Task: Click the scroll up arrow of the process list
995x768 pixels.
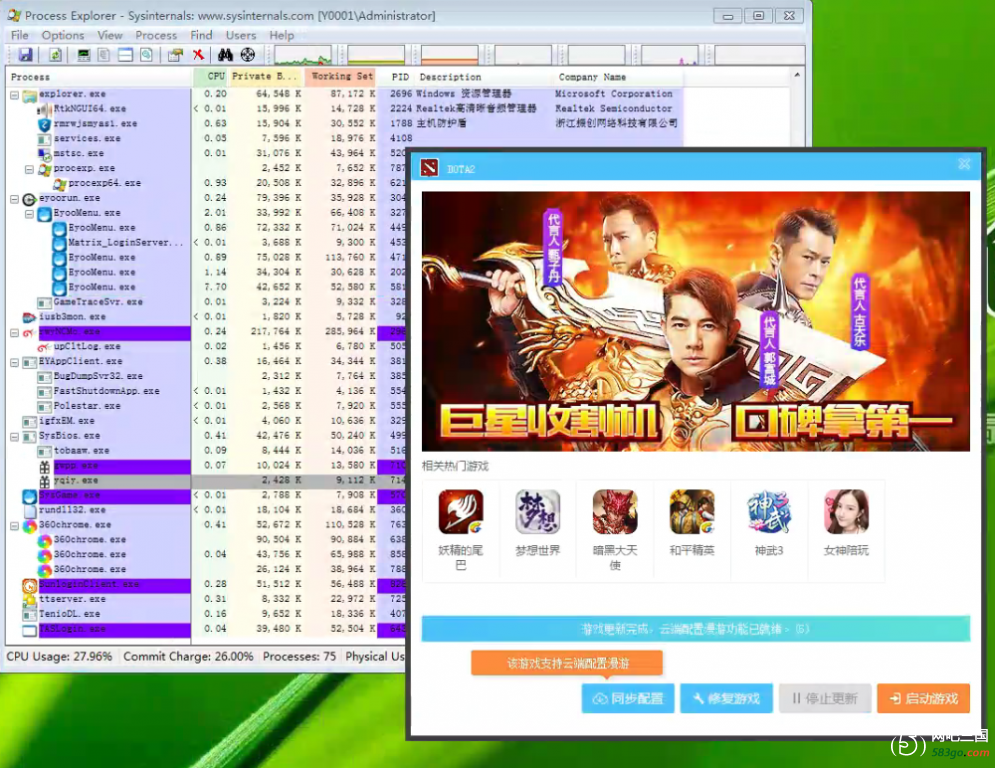Action: click(796, 76)
